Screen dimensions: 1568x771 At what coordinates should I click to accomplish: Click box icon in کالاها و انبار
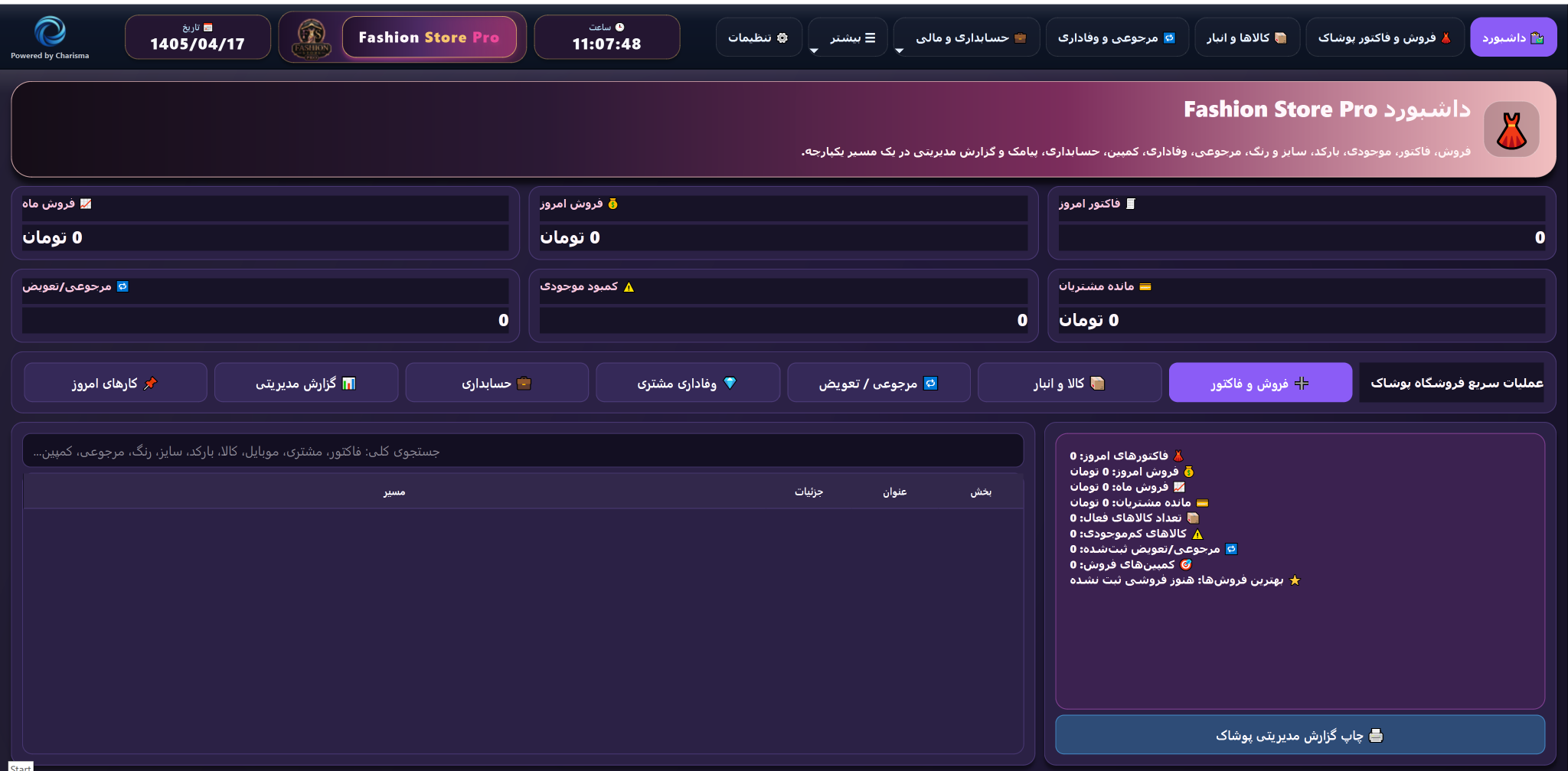pyautogui.click(x=1280, y=38)
